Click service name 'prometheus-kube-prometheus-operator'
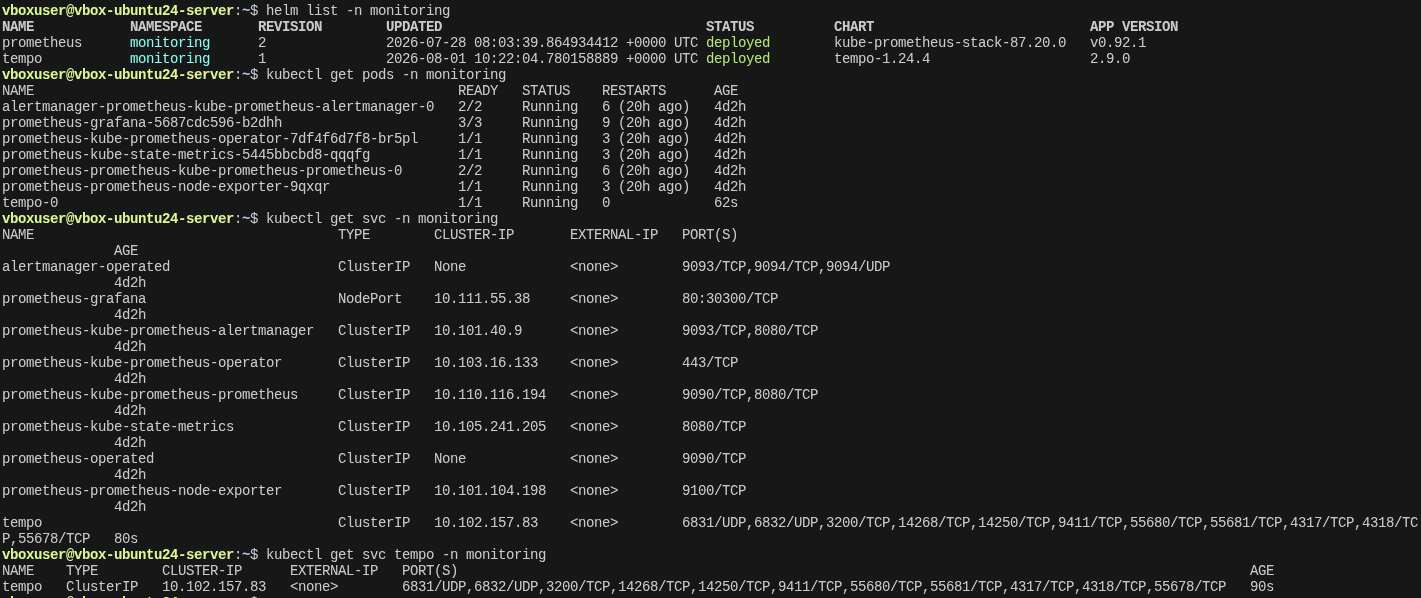Viewport: 1421px width, 598px height. [142, 363]
